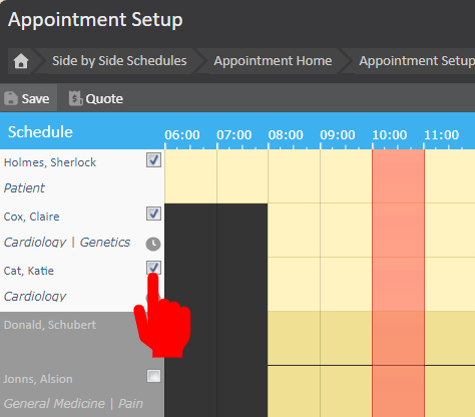Select Holmes, Sherlock 10:00 red slot

pyautogui.click(x=398, y=176)
